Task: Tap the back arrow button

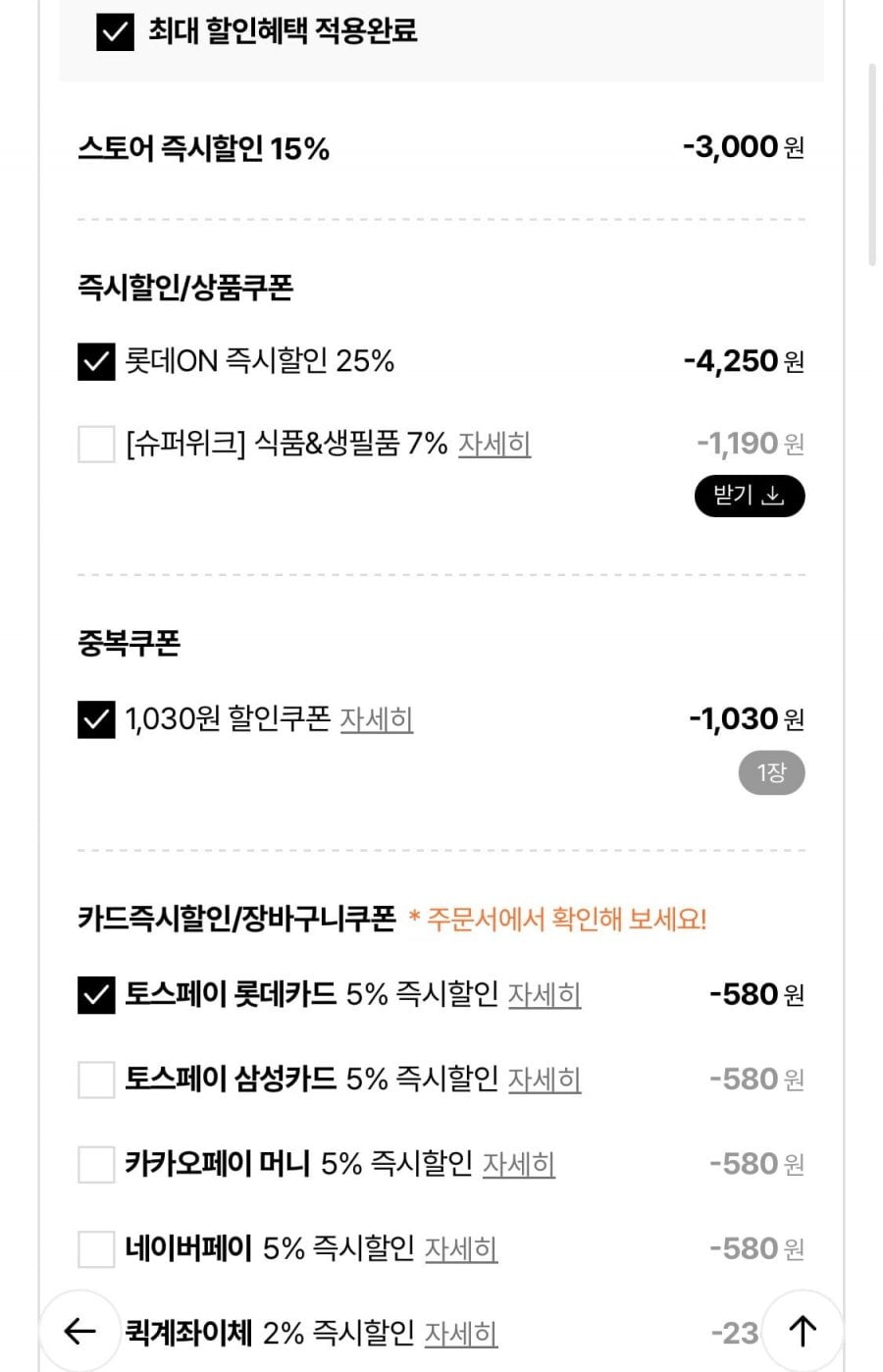Action: coord(78,1331)
